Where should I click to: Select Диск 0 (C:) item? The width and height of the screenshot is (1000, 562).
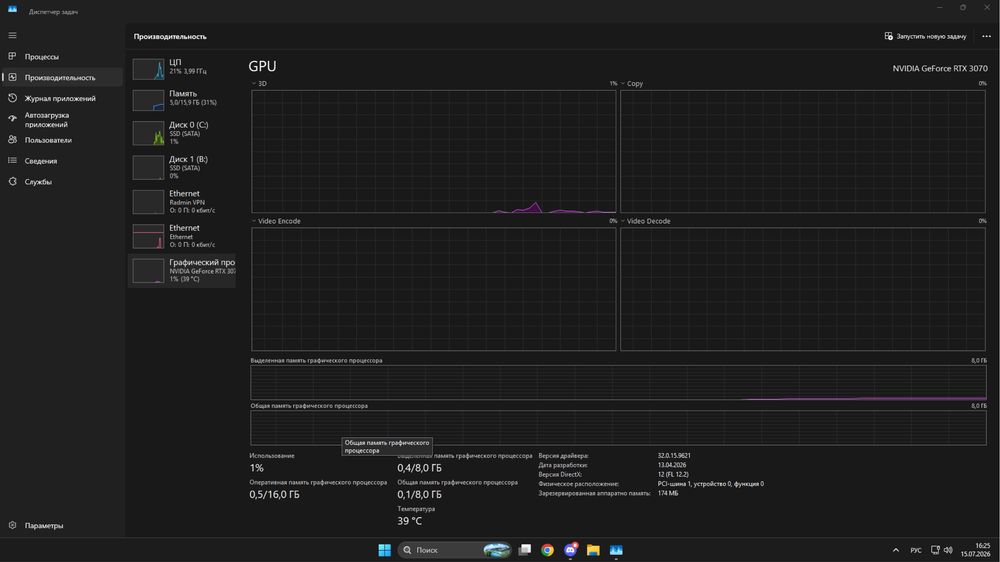click(182, 133)
